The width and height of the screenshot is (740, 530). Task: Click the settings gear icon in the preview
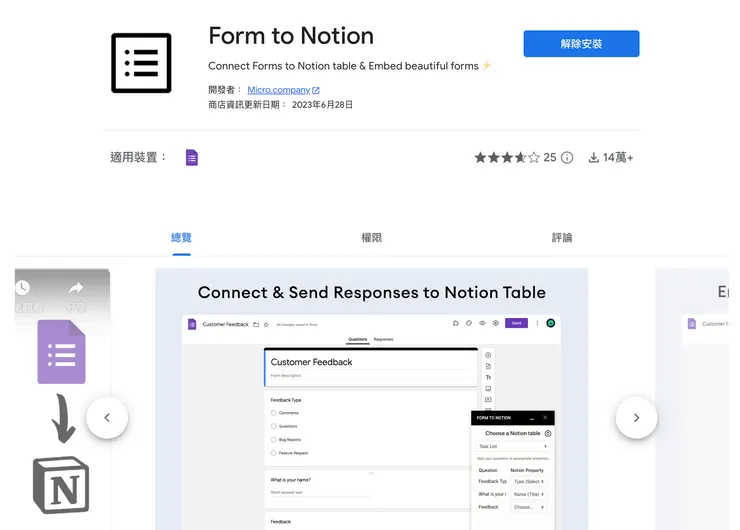tap(496, 323)
